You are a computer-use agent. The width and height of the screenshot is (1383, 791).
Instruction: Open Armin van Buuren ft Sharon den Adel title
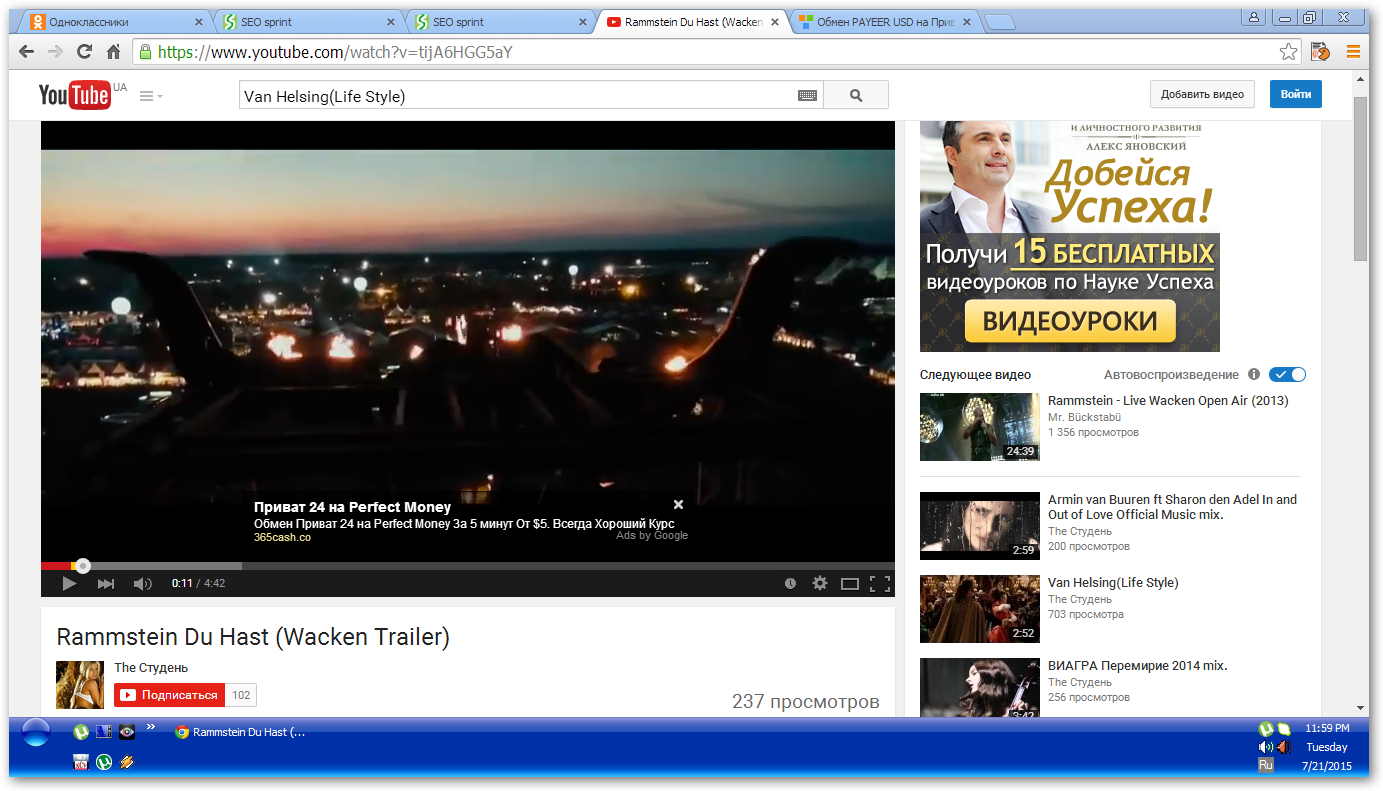pos(1172,507)
